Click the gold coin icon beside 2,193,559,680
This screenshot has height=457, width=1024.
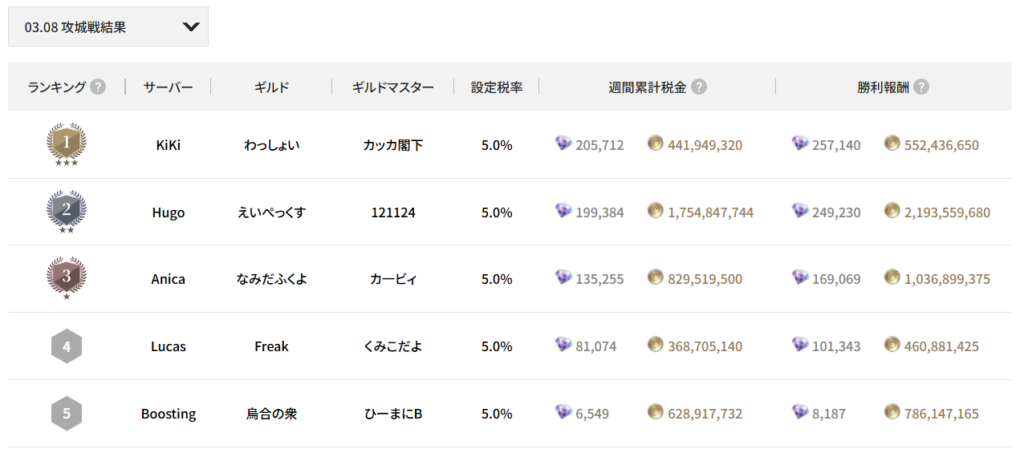[892, 212]
